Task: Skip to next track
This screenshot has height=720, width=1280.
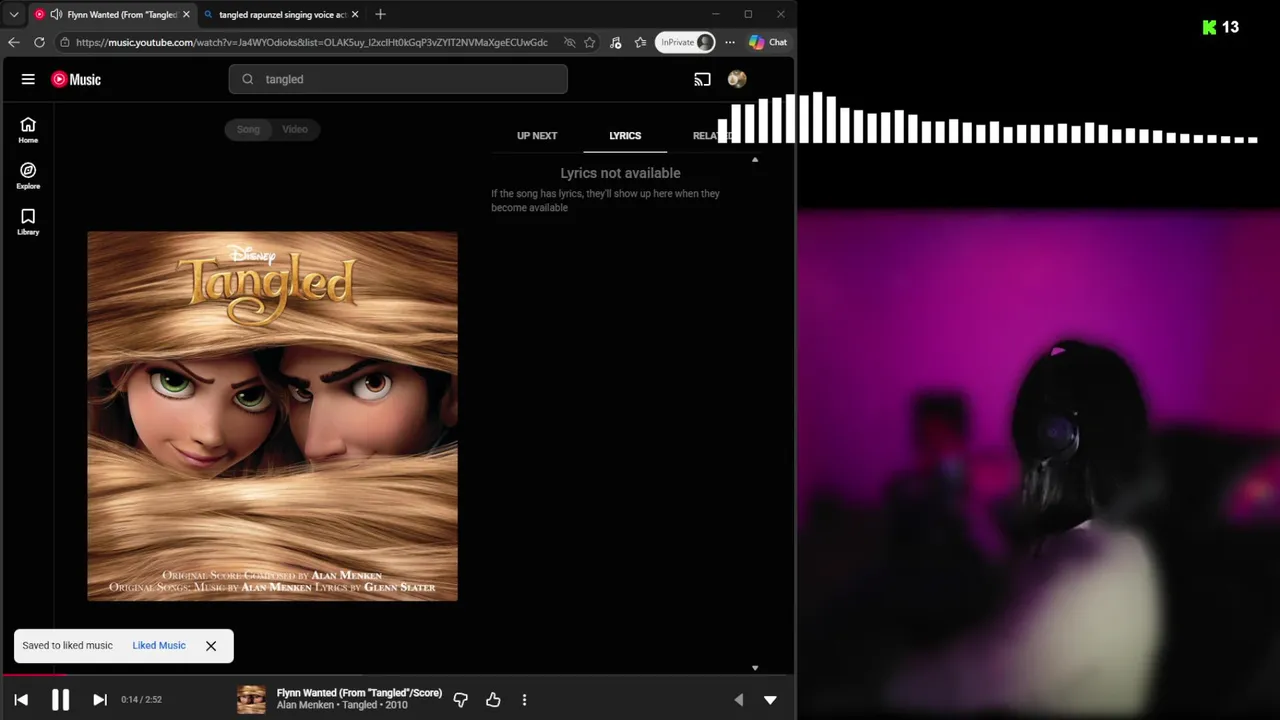Action: 99,700
